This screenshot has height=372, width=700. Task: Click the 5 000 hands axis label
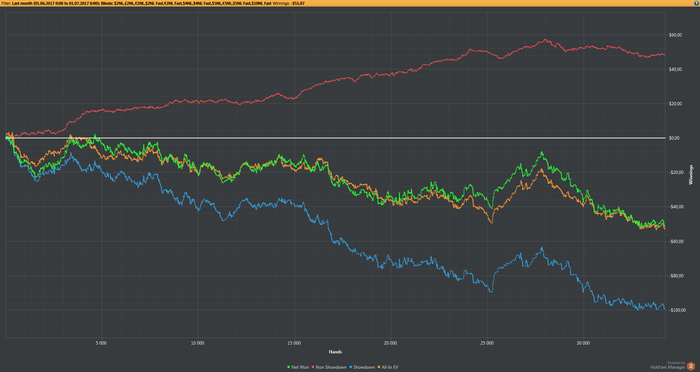pyautogui.click(x=101, y=343)
